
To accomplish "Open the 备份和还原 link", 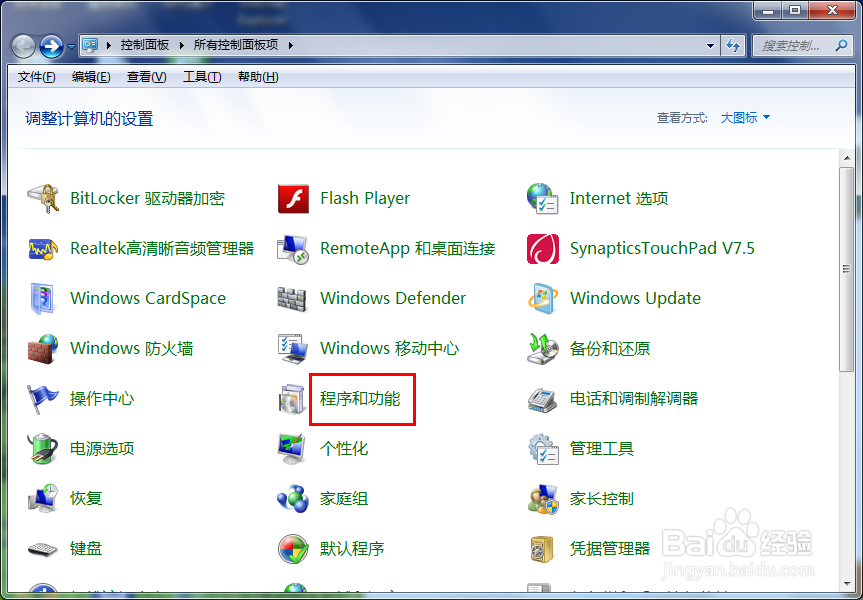I will [610, 348].
